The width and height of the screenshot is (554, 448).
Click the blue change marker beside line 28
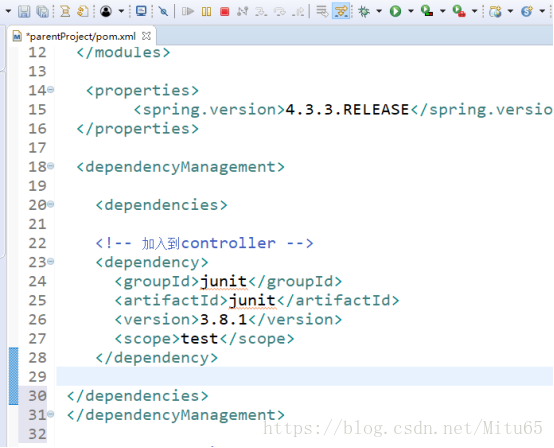[x=13, y=376]
